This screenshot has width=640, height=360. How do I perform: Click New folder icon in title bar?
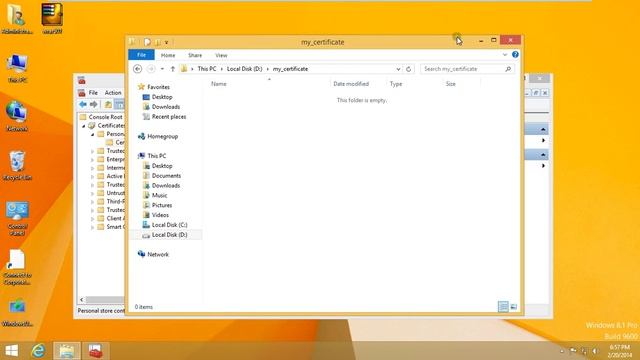coord(158,42)
